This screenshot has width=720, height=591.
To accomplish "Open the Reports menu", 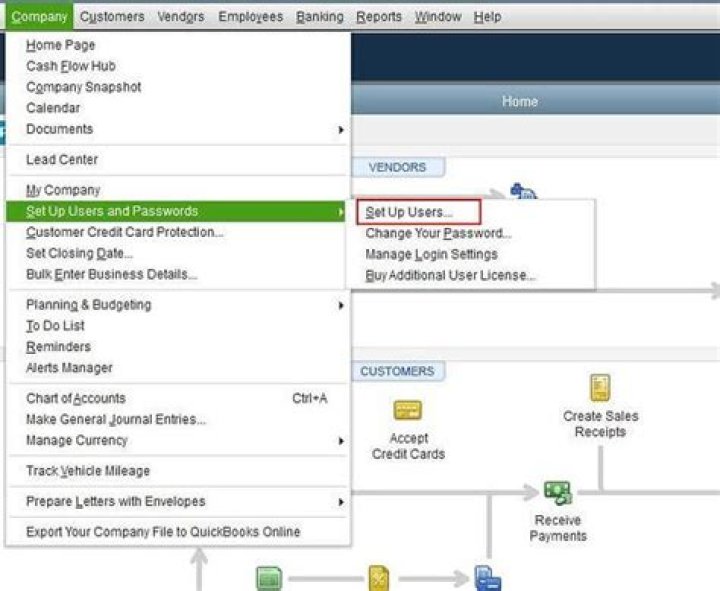I will (379, 17).
